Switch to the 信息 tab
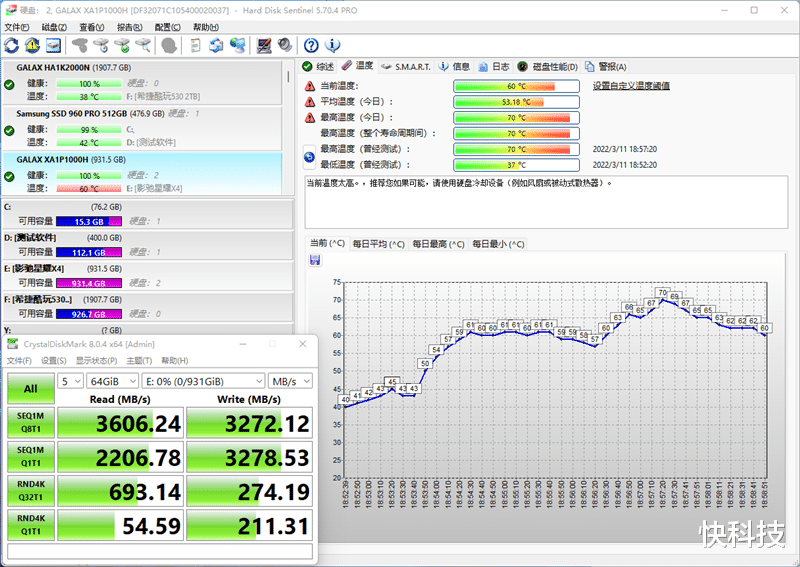800x567 pixels. pos(455,66)
